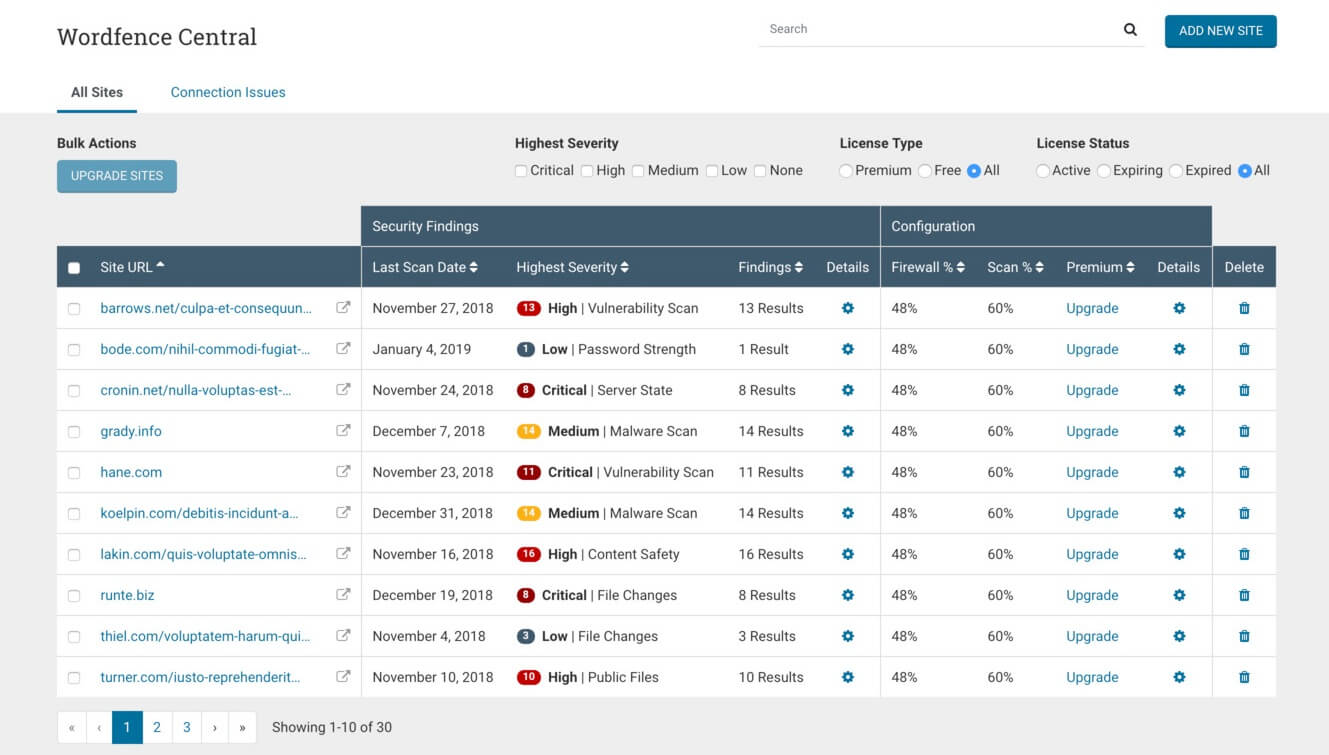Click 'Showing 1-10 of 30' text
The height and width of the screenshot is (755, 1329).
332,727
